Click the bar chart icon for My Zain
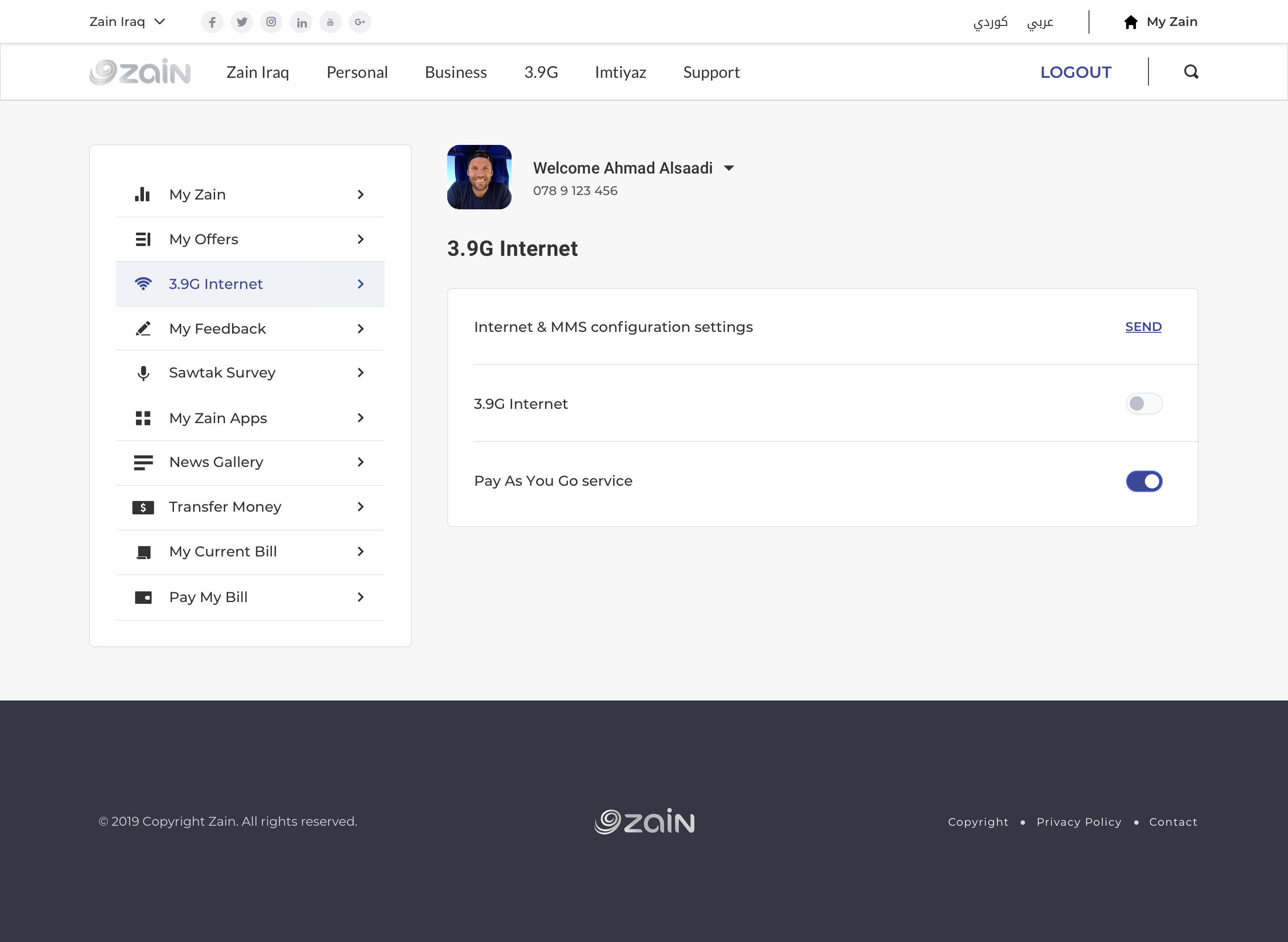The height and width of the screenshot is (942, 1288). [143, 195]
